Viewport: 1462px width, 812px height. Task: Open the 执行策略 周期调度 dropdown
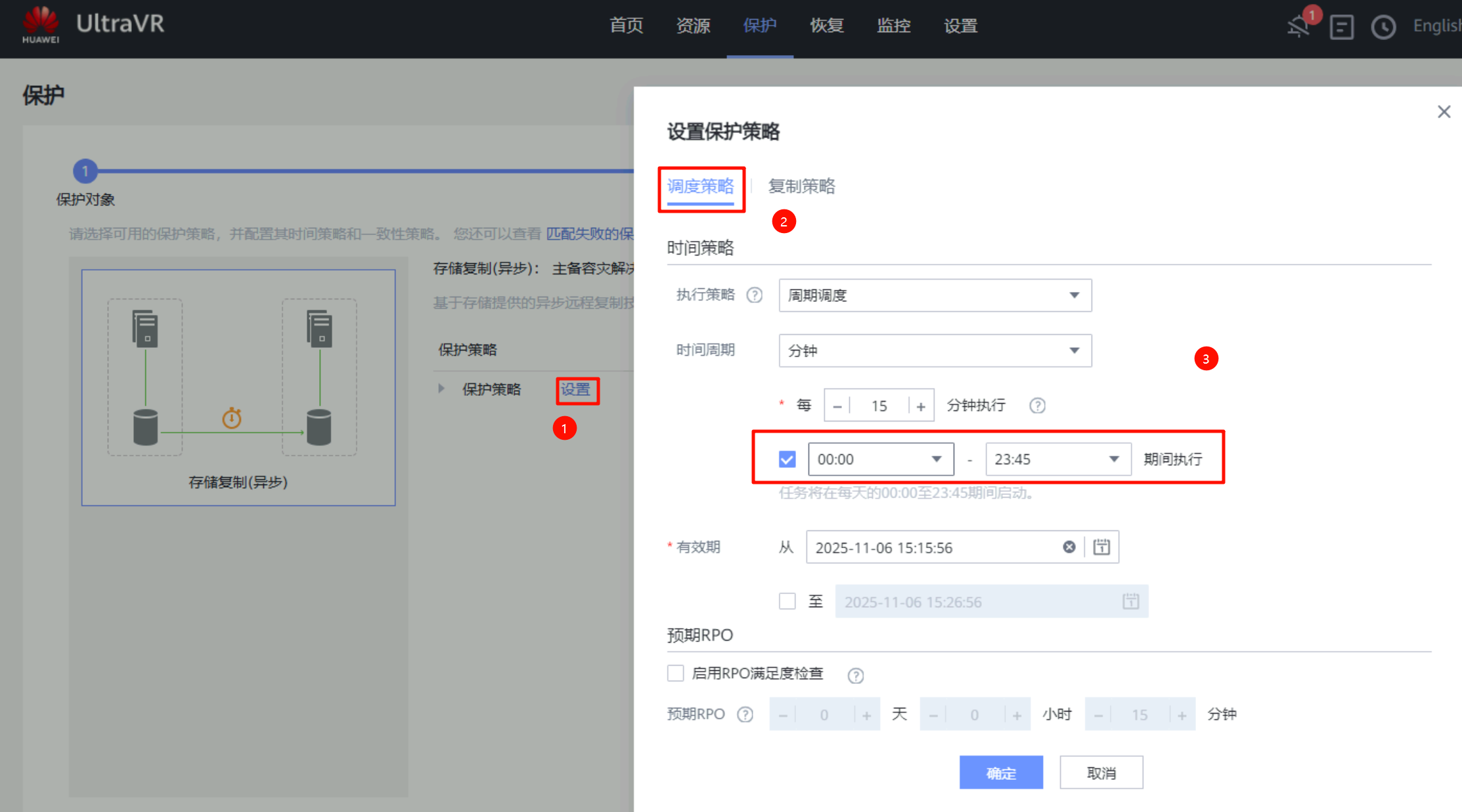pos(935,295)
